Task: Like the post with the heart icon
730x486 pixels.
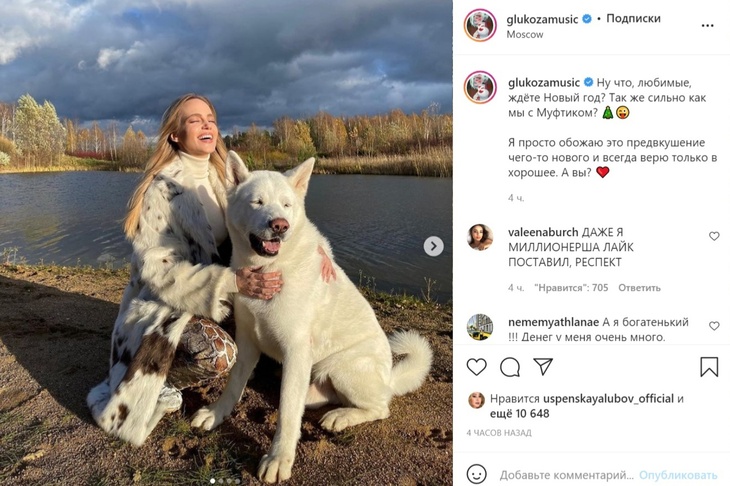Action: pyautogui.click(x=477, y=367)
